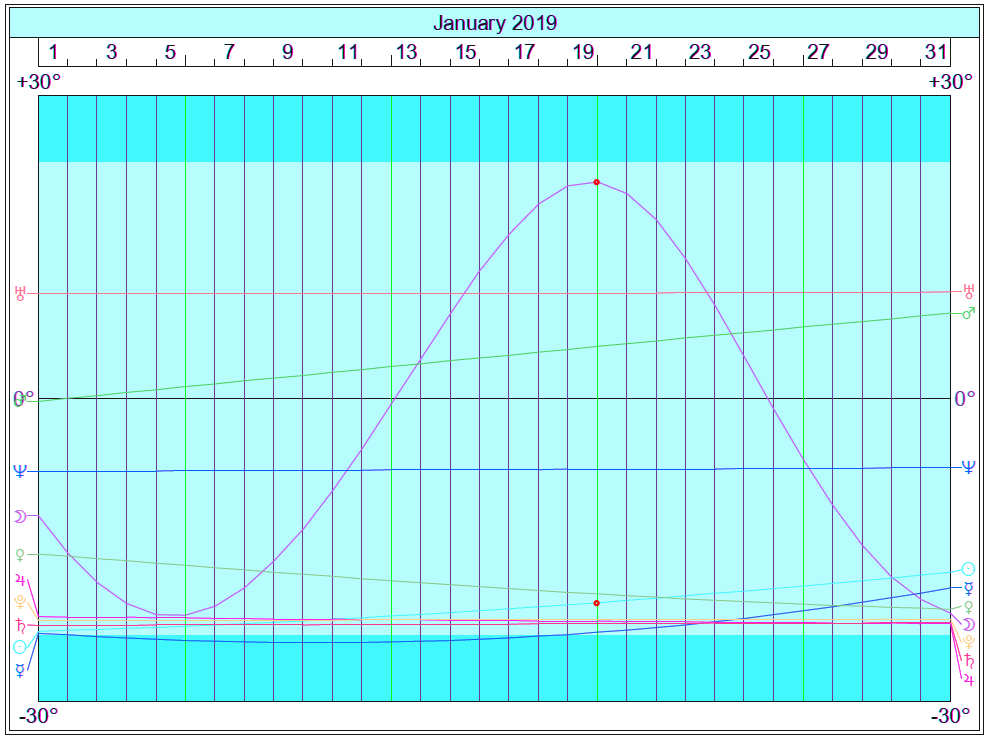
Task: Click day 5 on the date scale
Action: 170,51
